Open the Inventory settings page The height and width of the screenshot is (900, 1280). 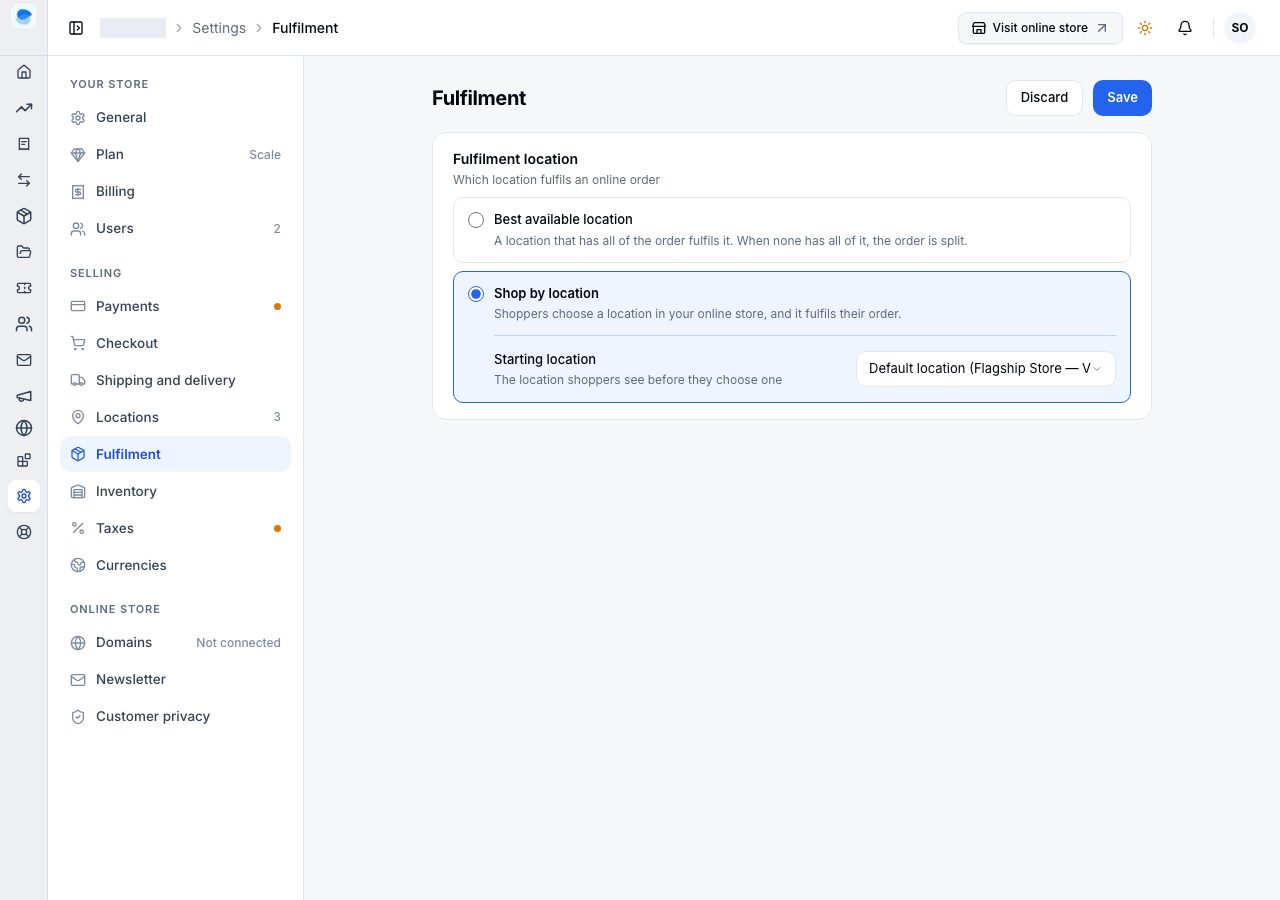[175, 491]
